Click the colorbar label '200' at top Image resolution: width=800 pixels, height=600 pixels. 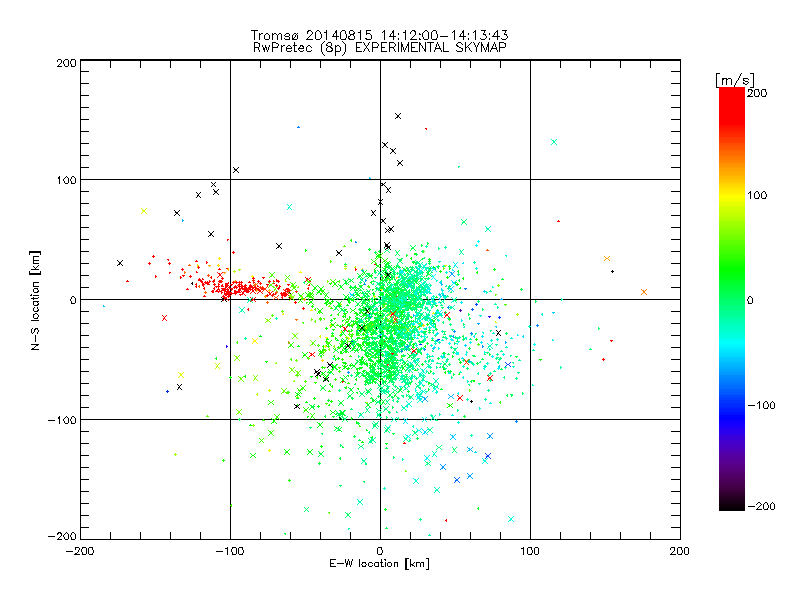pos(757,93)
